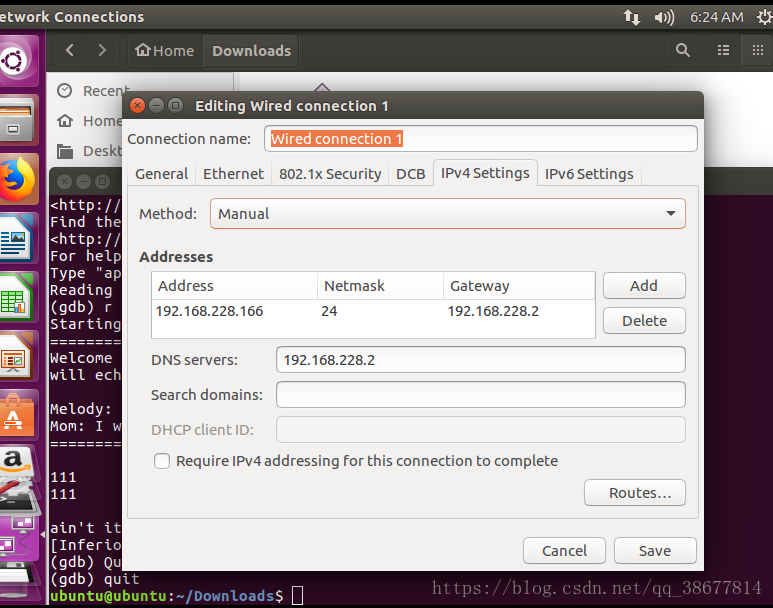Switch to the DCB tab
Screen dimensions: 773x608
(411, 174)
